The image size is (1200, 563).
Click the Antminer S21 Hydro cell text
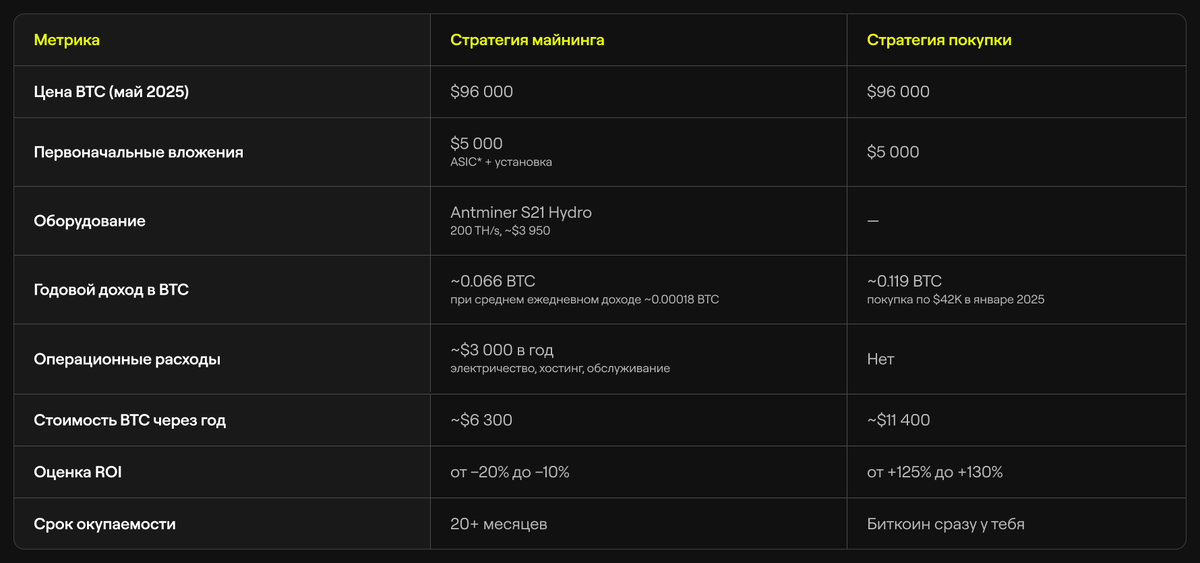(x=528, y=213)
